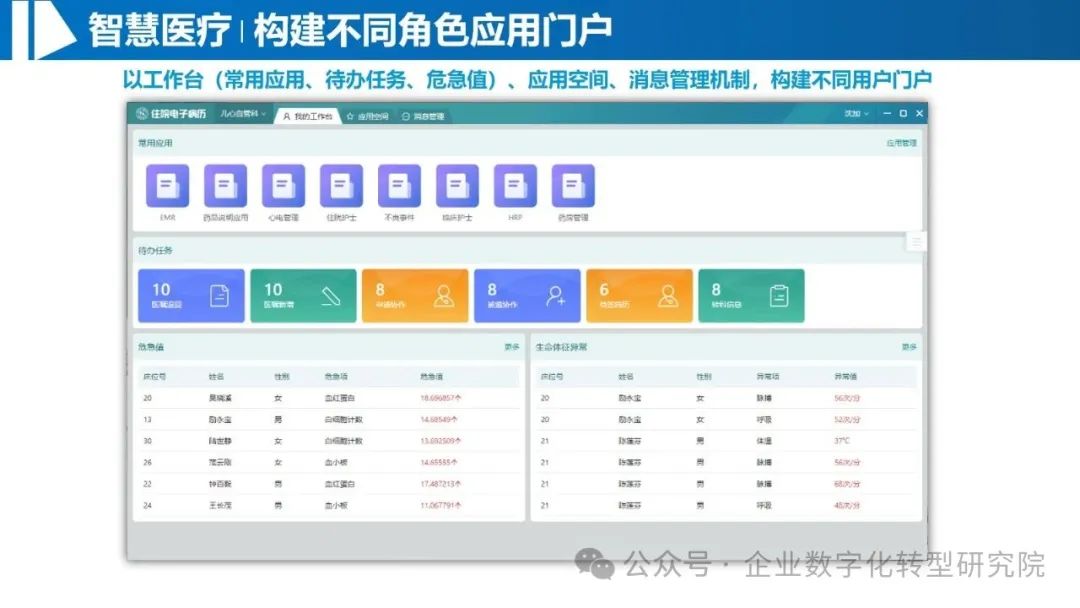Click the collapsed side panel handle icon
The width and height of the screenshot is (1080, 608).
[915, 242]
